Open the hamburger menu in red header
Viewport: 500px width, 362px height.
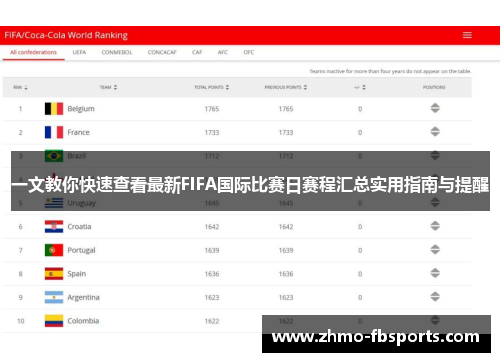pyautogui.click(x=467, y=35)
